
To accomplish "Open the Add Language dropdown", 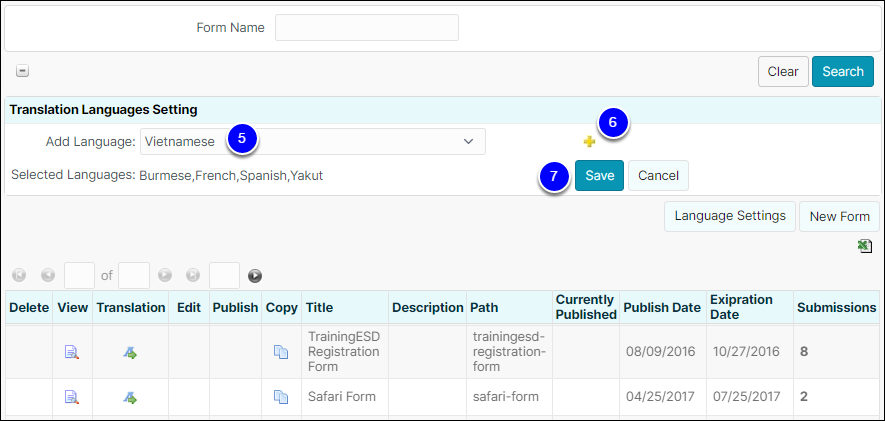I will (x=313, y=141).
